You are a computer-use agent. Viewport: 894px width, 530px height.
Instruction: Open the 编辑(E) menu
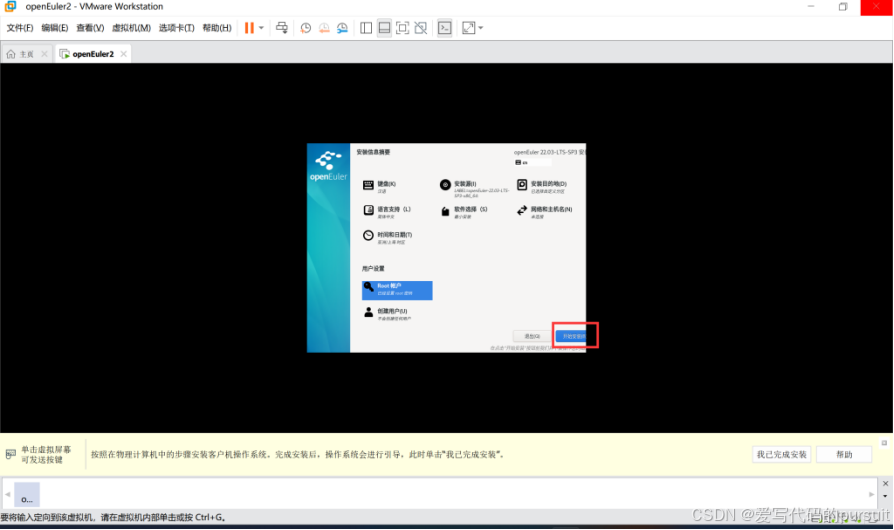point(55,28)
